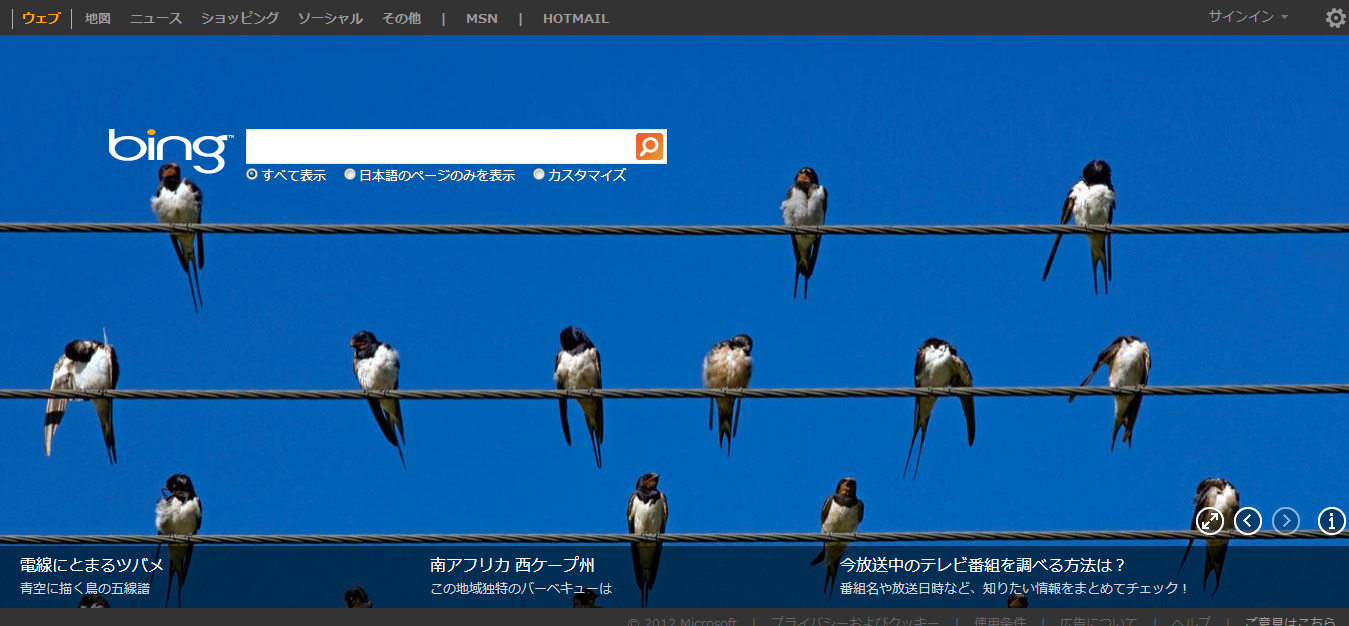The width and height of the screenshot is (1349, 626).
Task: Go to HOTMAIL
Action: [576, 18]
